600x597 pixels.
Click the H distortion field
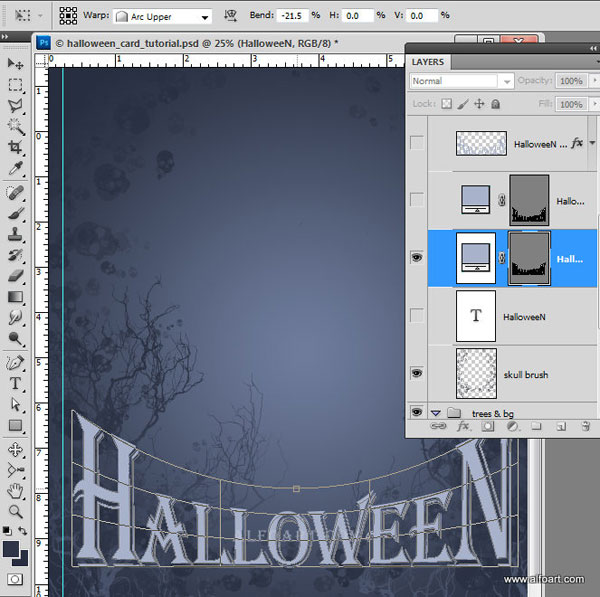click(x=357, y=16)
